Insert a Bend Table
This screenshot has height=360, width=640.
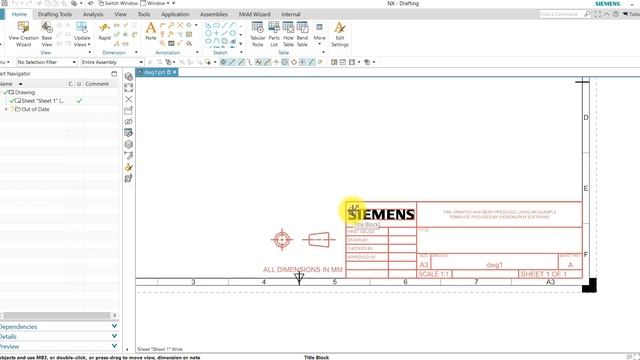tap(302, 34)
